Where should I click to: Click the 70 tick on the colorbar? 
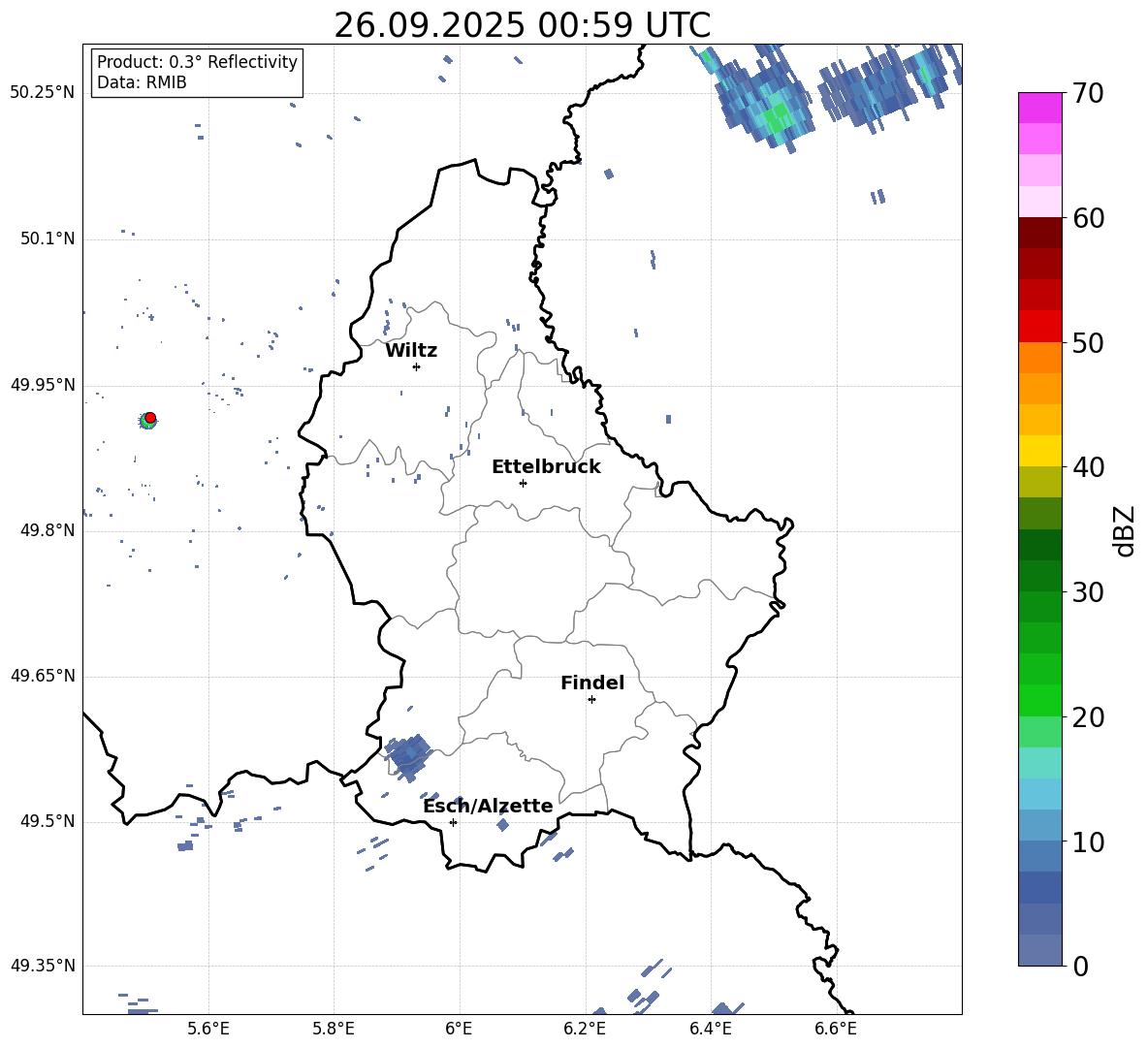pos(1088,93)
